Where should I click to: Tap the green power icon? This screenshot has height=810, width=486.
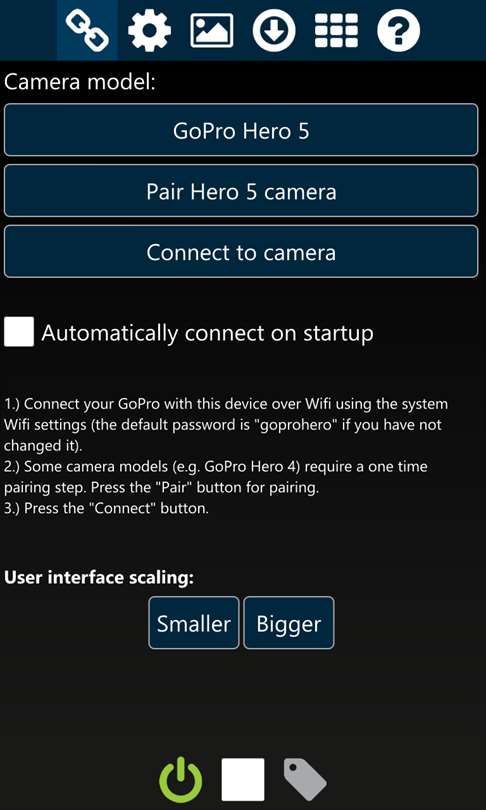pos(180,780)
